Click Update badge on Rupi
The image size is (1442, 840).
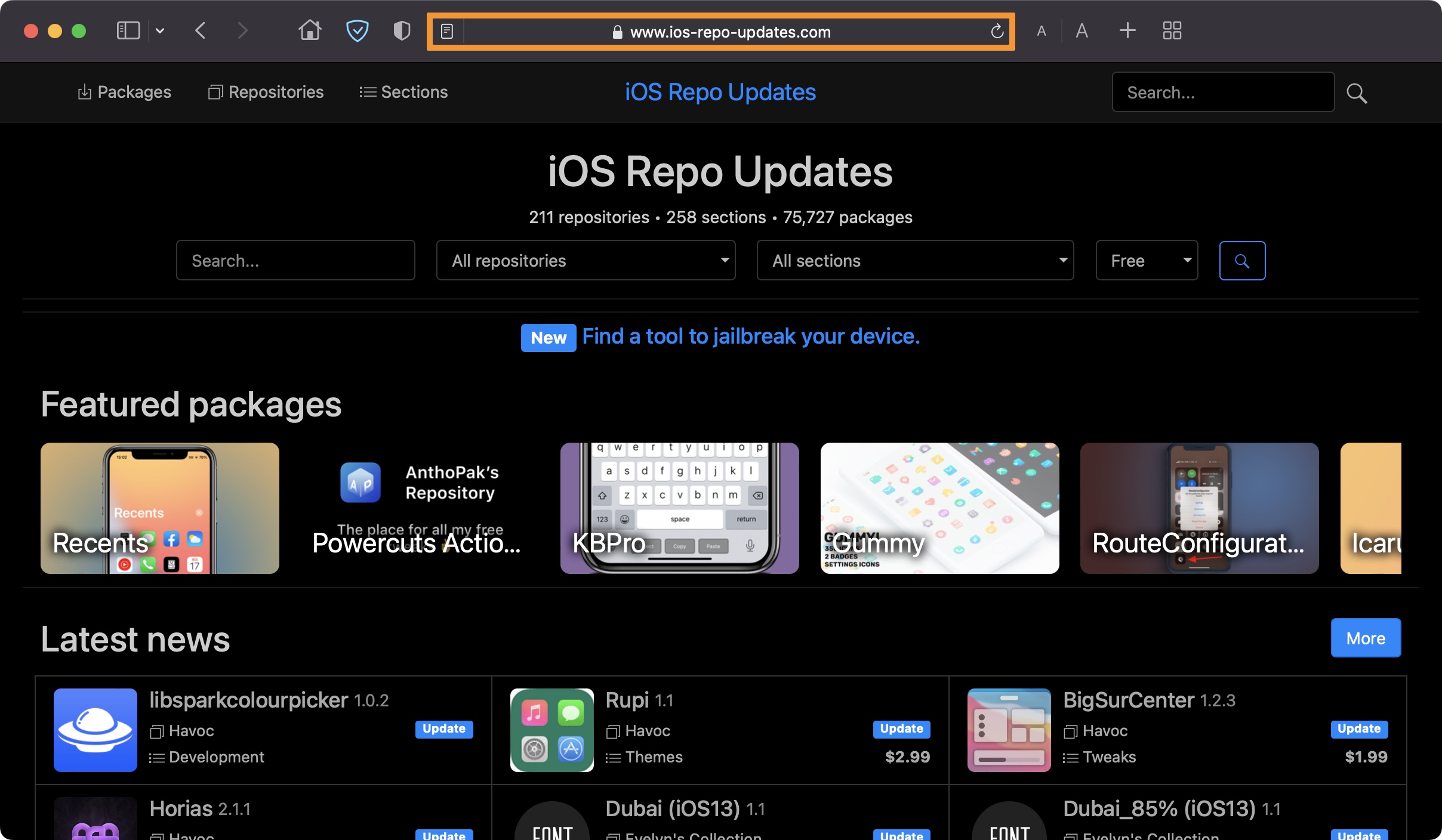point(901,728)
